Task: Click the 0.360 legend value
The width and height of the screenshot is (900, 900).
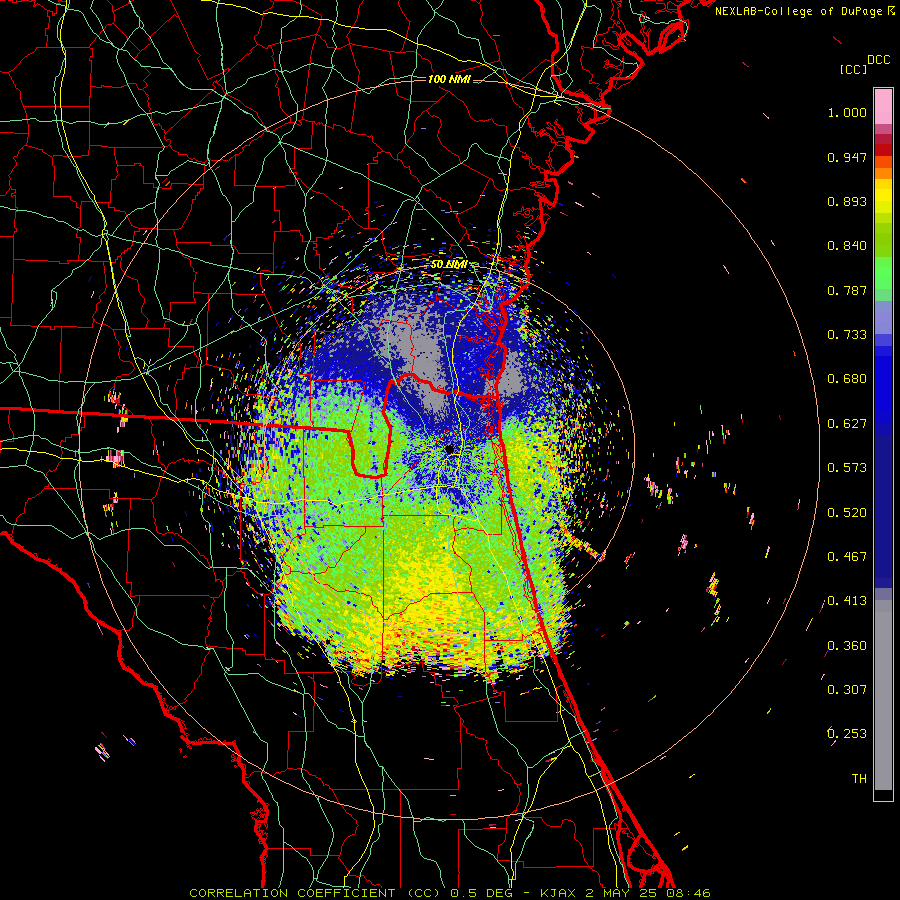Action: tap(847, 646)
